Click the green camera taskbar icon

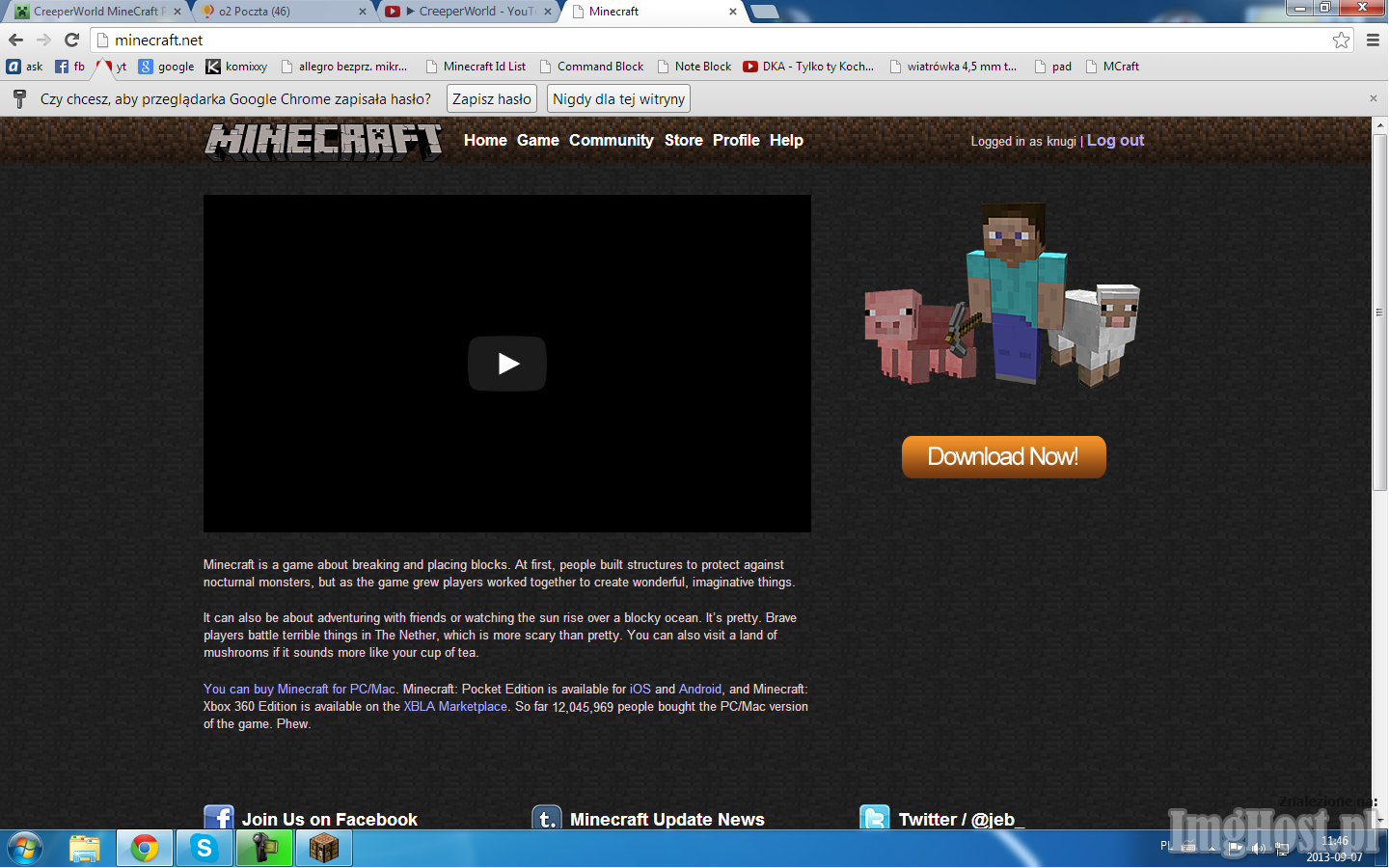pos(264,849)
